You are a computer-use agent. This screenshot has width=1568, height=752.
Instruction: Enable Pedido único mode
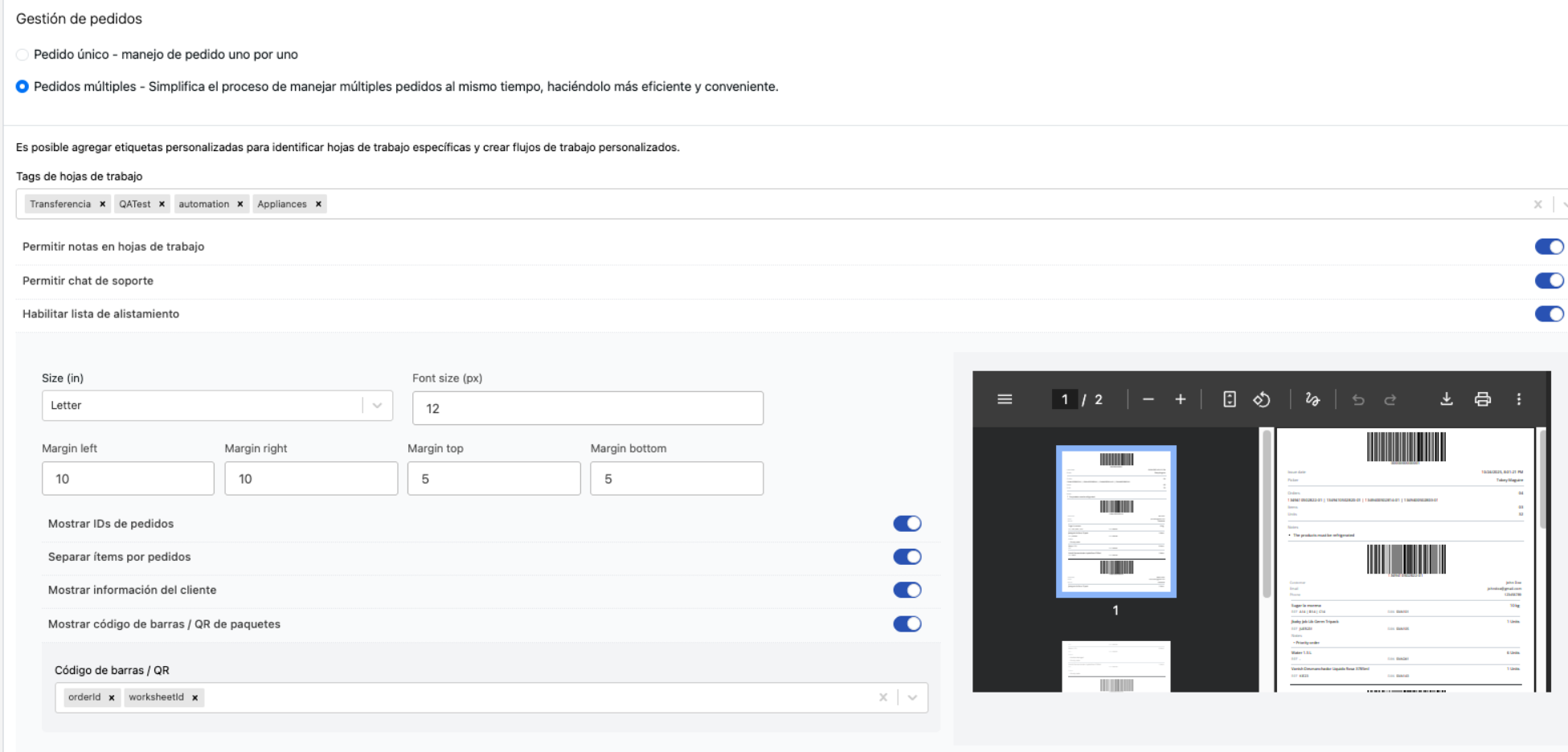point(23,55)
